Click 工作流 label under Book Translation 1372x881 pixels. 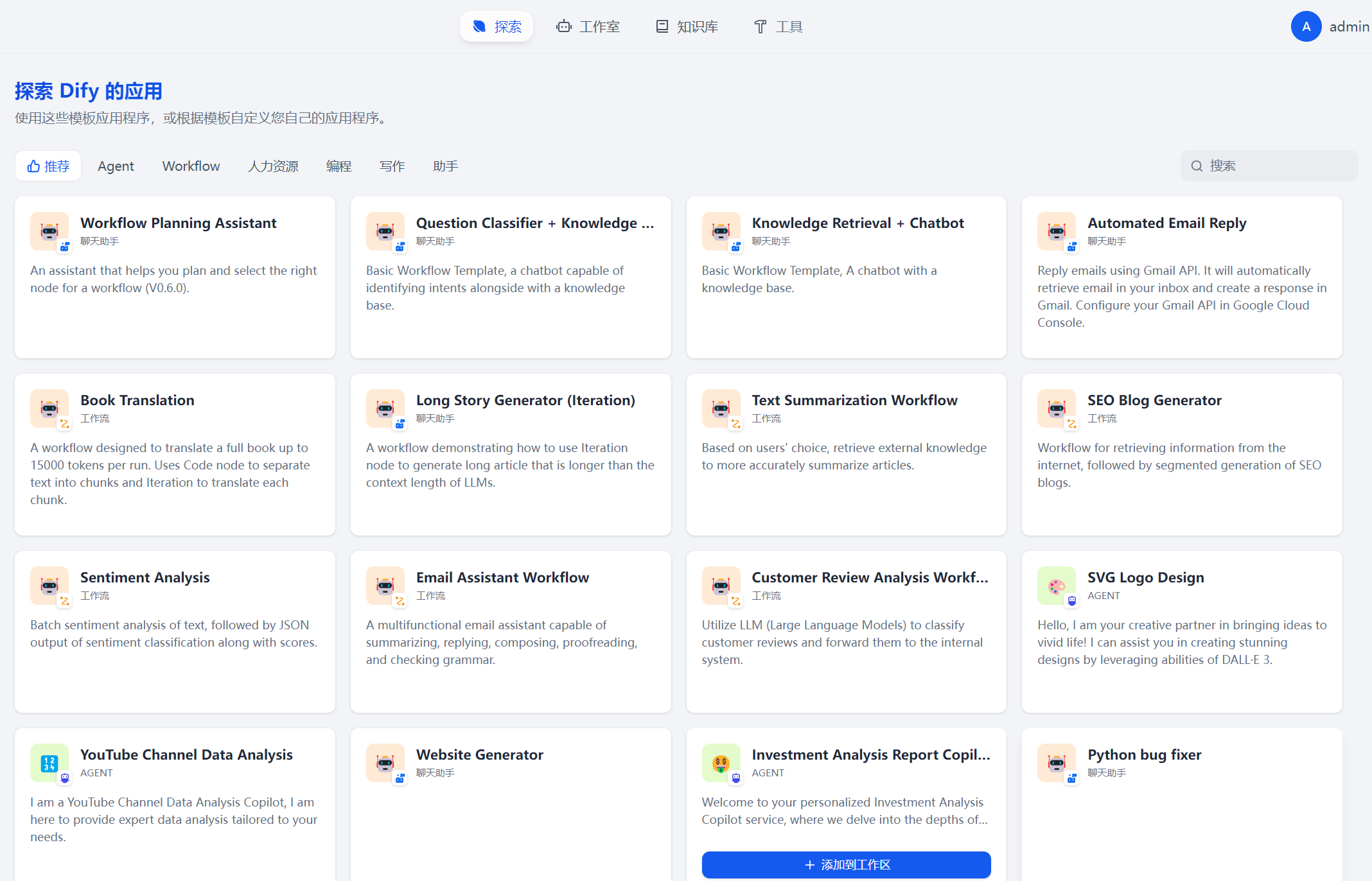click(95, 418)
